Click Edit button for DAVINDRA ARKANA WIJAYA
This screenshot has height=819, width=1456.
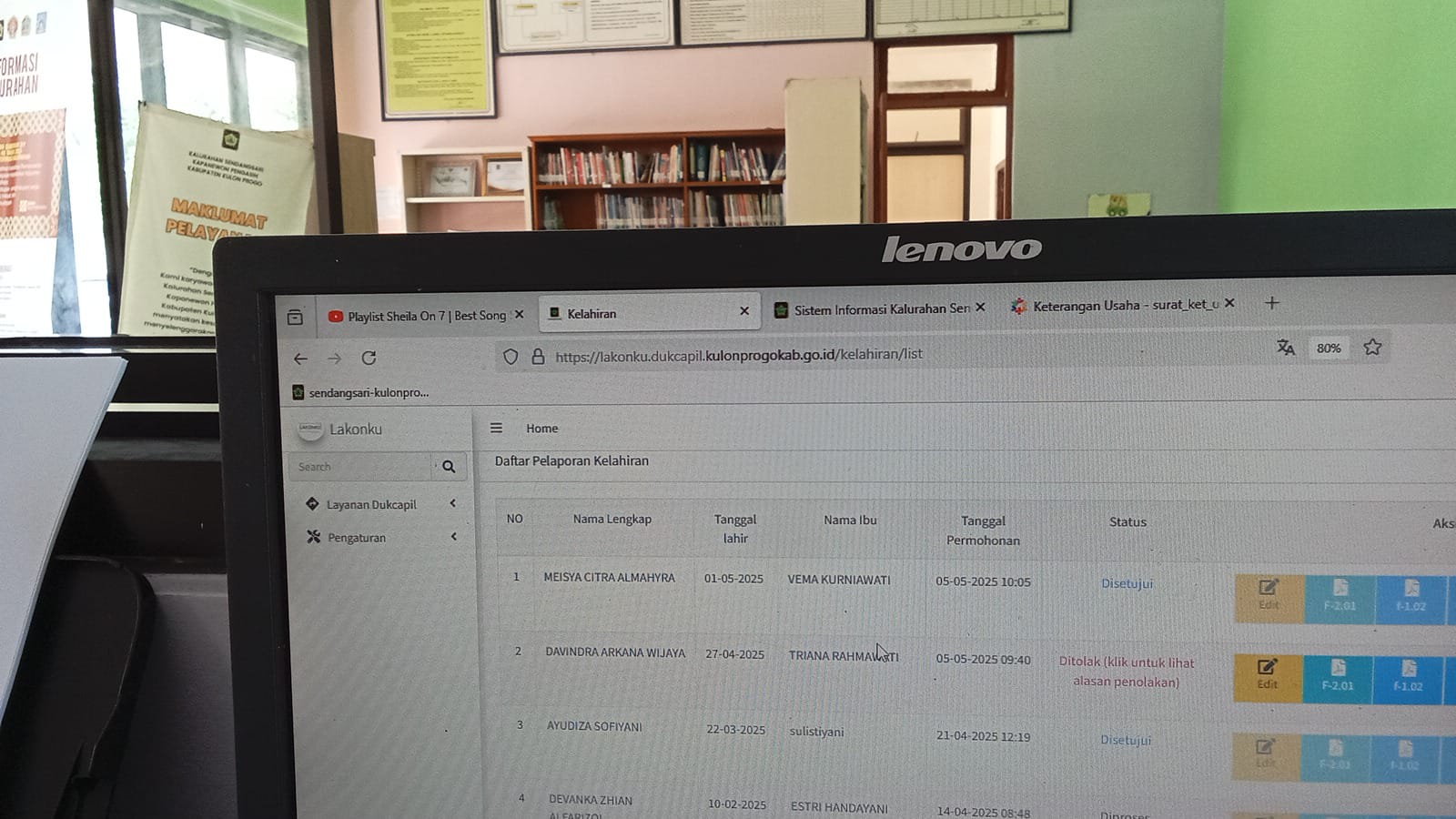point(1268,677)
